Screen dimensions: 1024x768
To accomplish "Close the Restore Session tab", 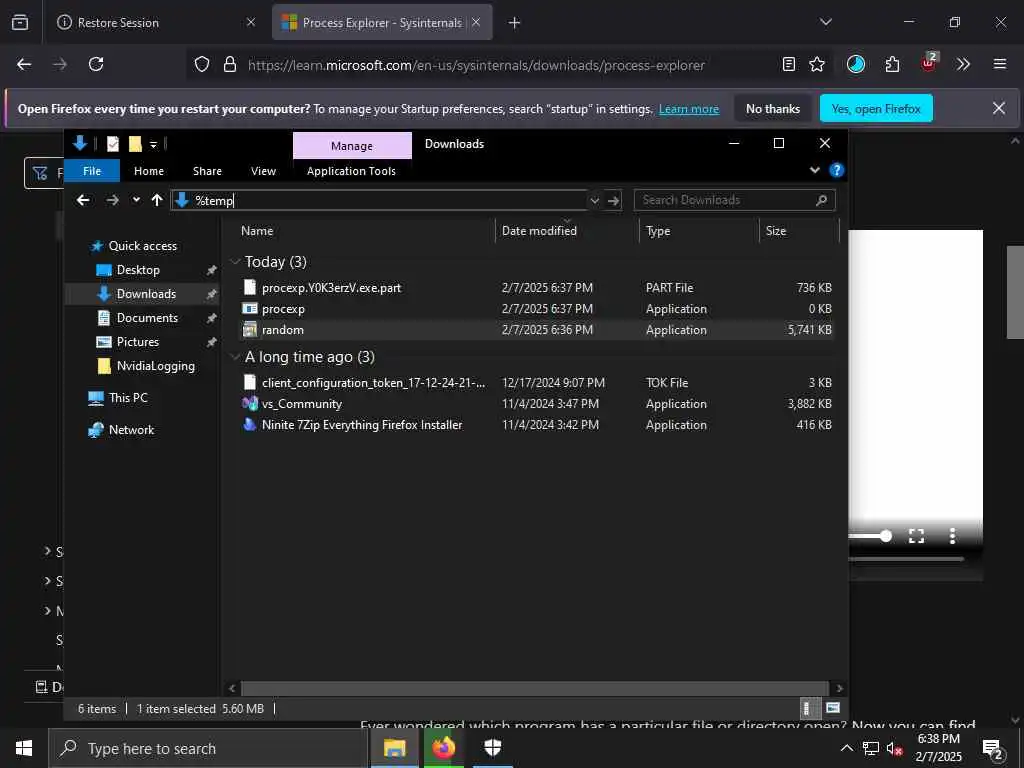I will coord(251,22).
